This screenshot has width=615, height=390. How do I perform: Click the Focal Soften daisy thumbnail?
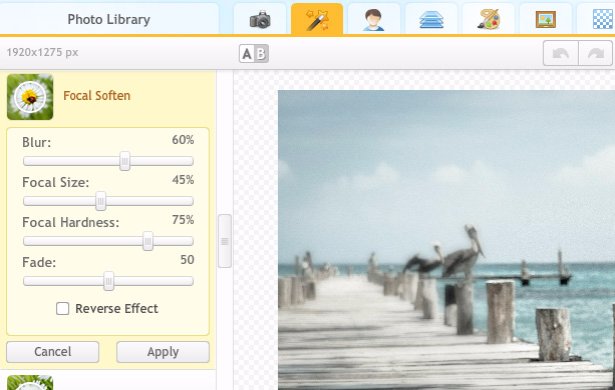pyautogui.click(x=30, y=97)
